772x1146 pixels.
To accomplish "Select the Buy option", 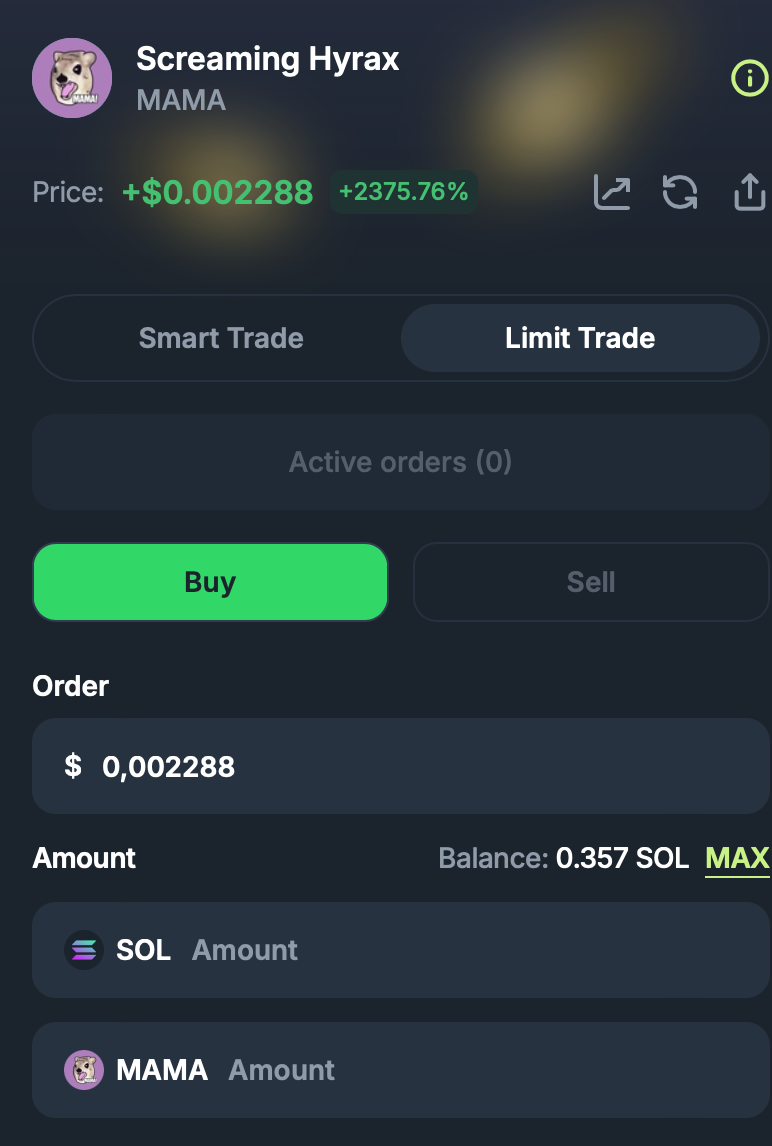I will point(210,582).
